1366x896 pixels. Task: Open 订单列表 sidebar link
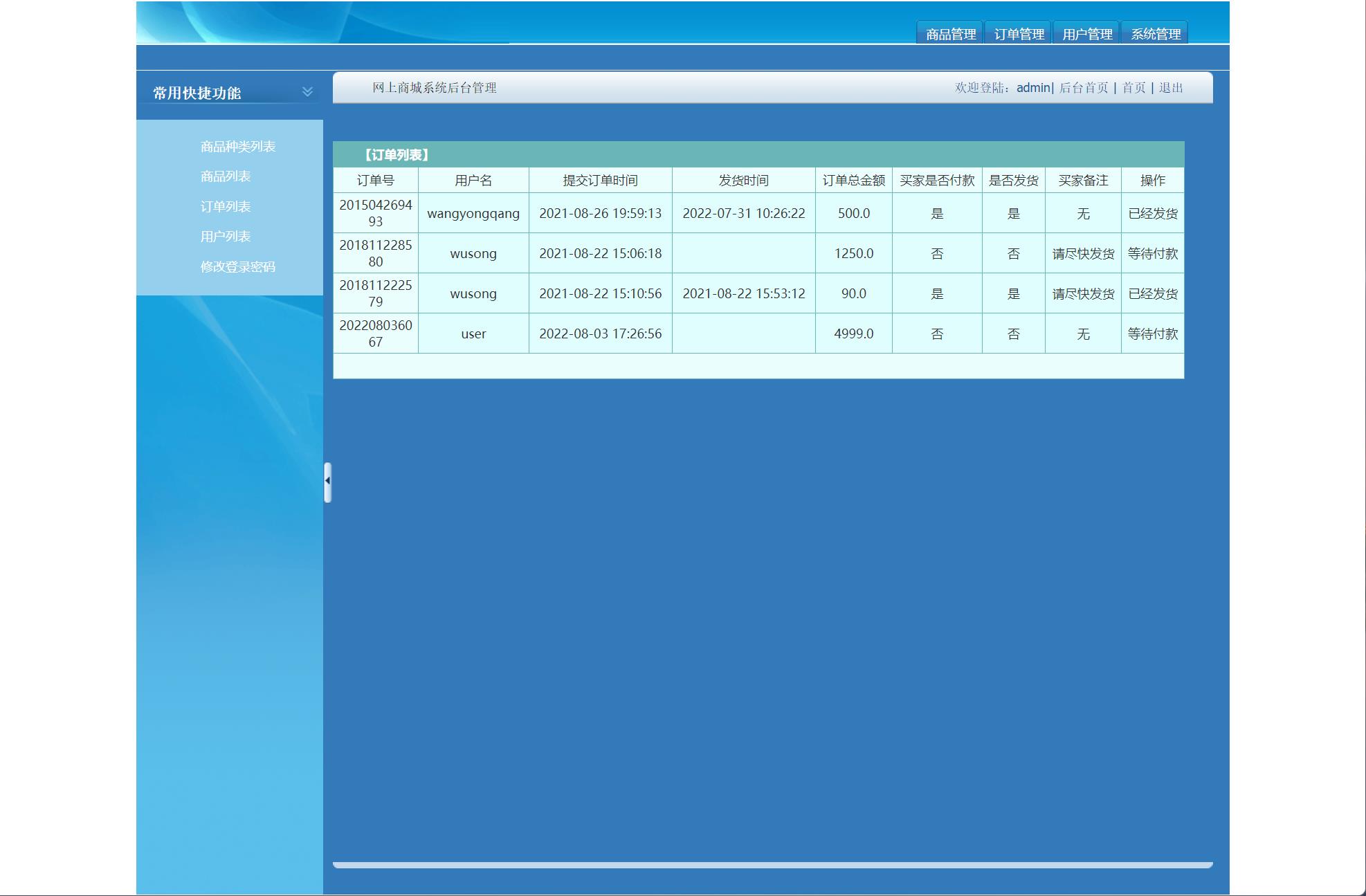click(x=225, y=207)
